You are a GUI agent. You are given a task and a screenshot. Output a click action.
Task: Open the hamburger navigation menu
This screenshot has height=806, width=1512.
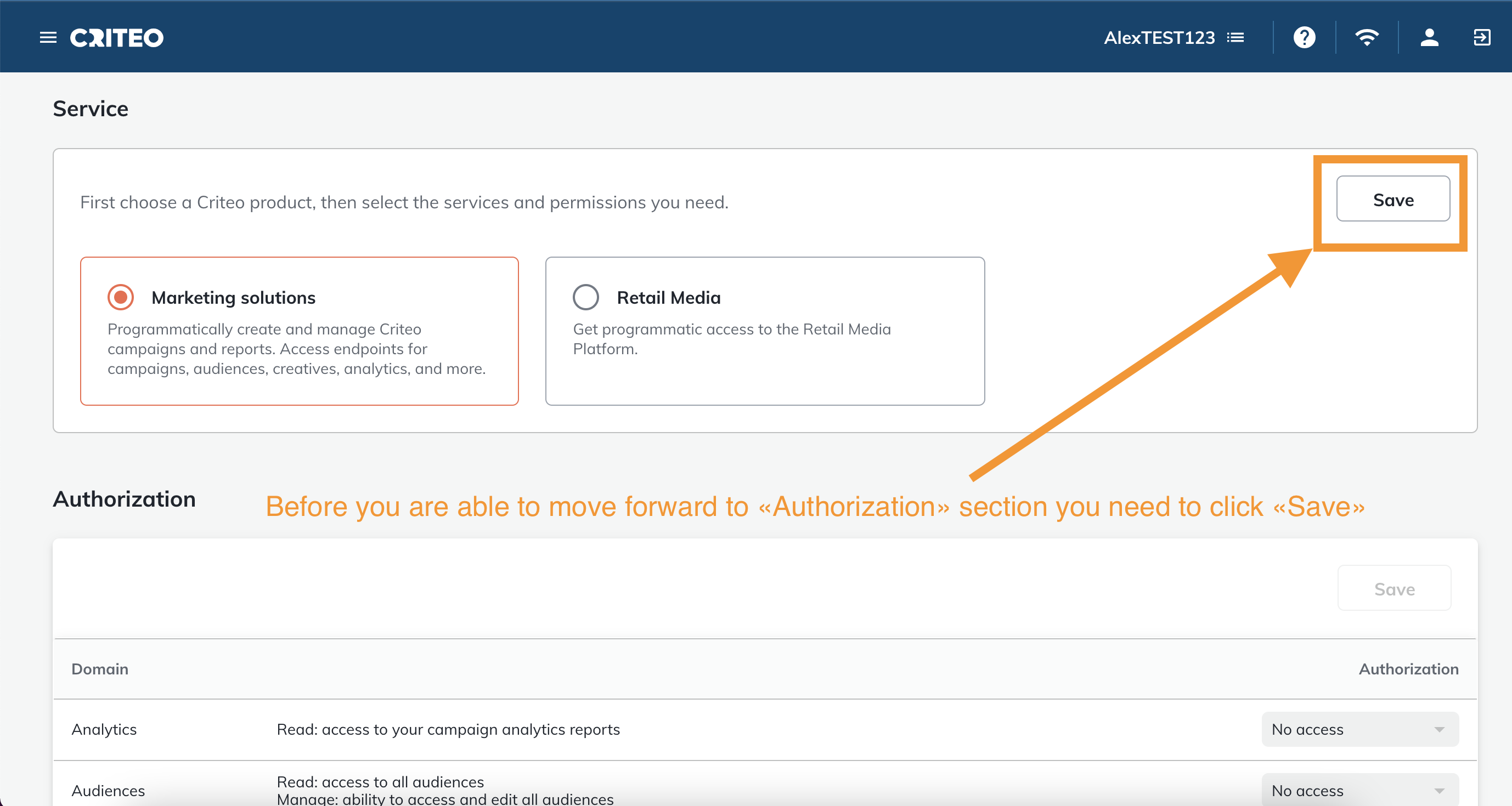pyautogui.click(x=48, y=37)
